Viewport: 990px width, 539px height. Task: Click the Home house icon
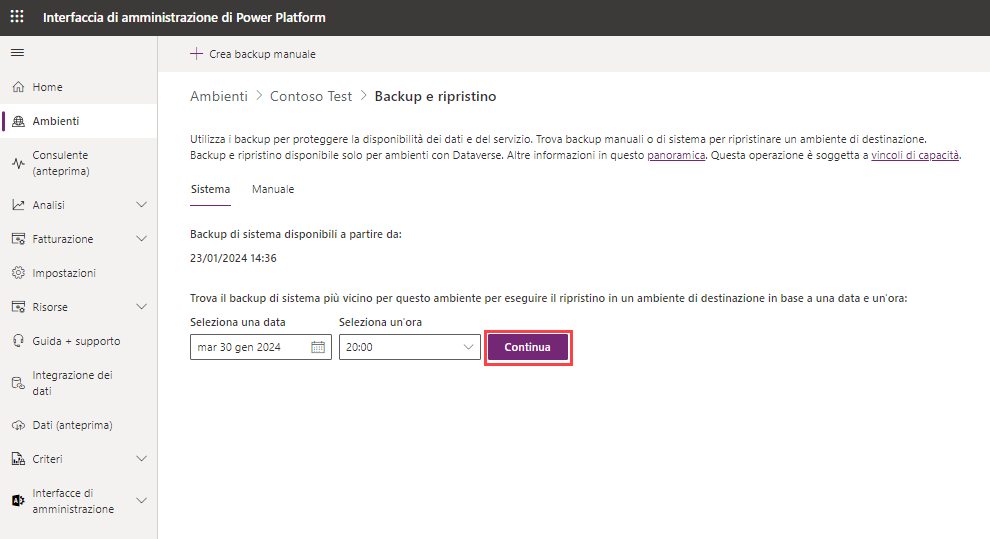[x=18, y=86]
